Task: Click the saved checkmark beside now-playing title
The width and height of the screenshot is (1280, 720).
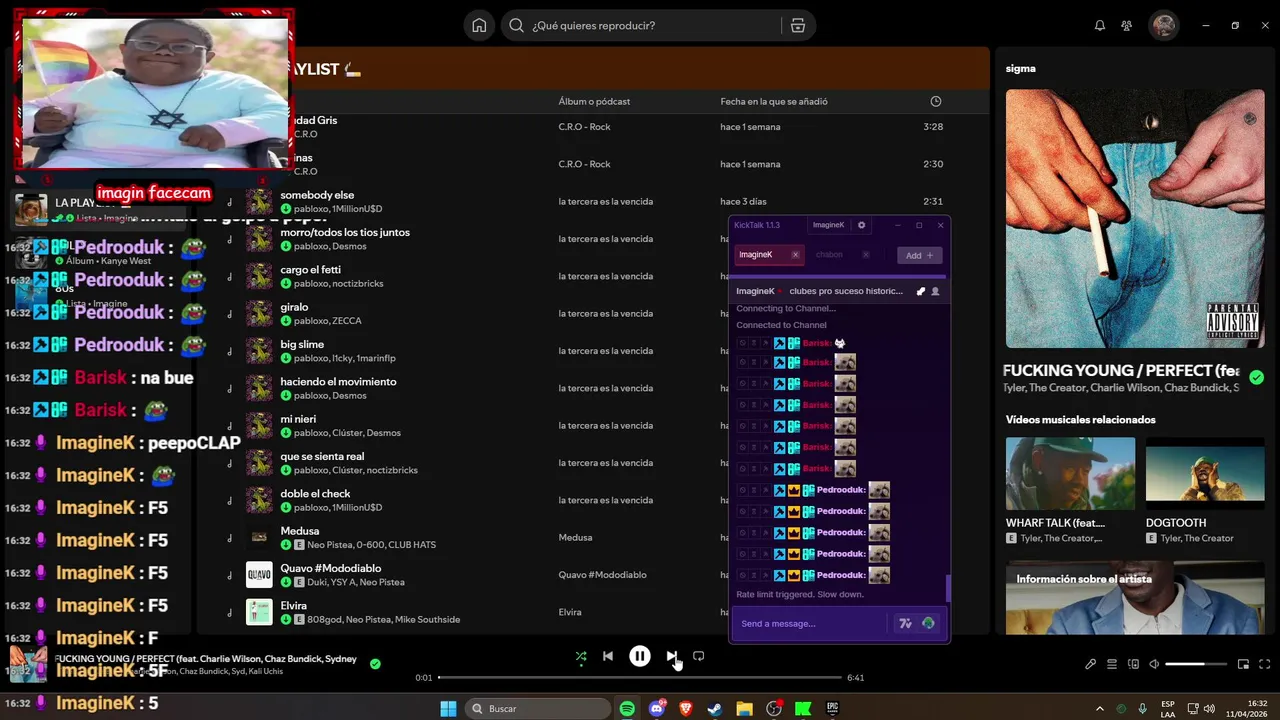Action: [375, 663]
